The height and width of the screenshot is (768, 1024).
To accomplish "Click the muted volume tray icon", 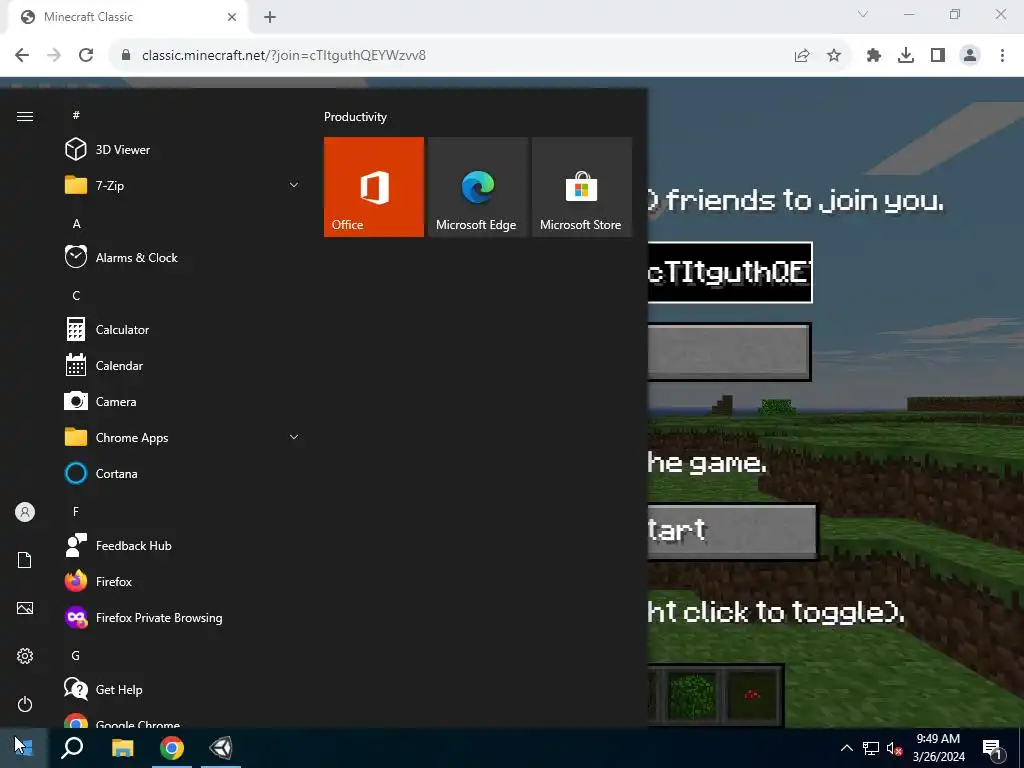I will [x=895, y=748].
